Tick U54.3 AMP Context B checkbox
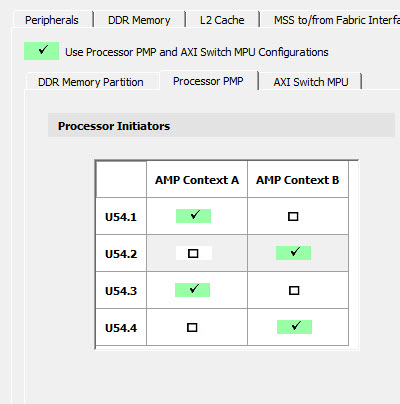Image resolution: width=400 pixels, height=404 pixels. point(294,290)
